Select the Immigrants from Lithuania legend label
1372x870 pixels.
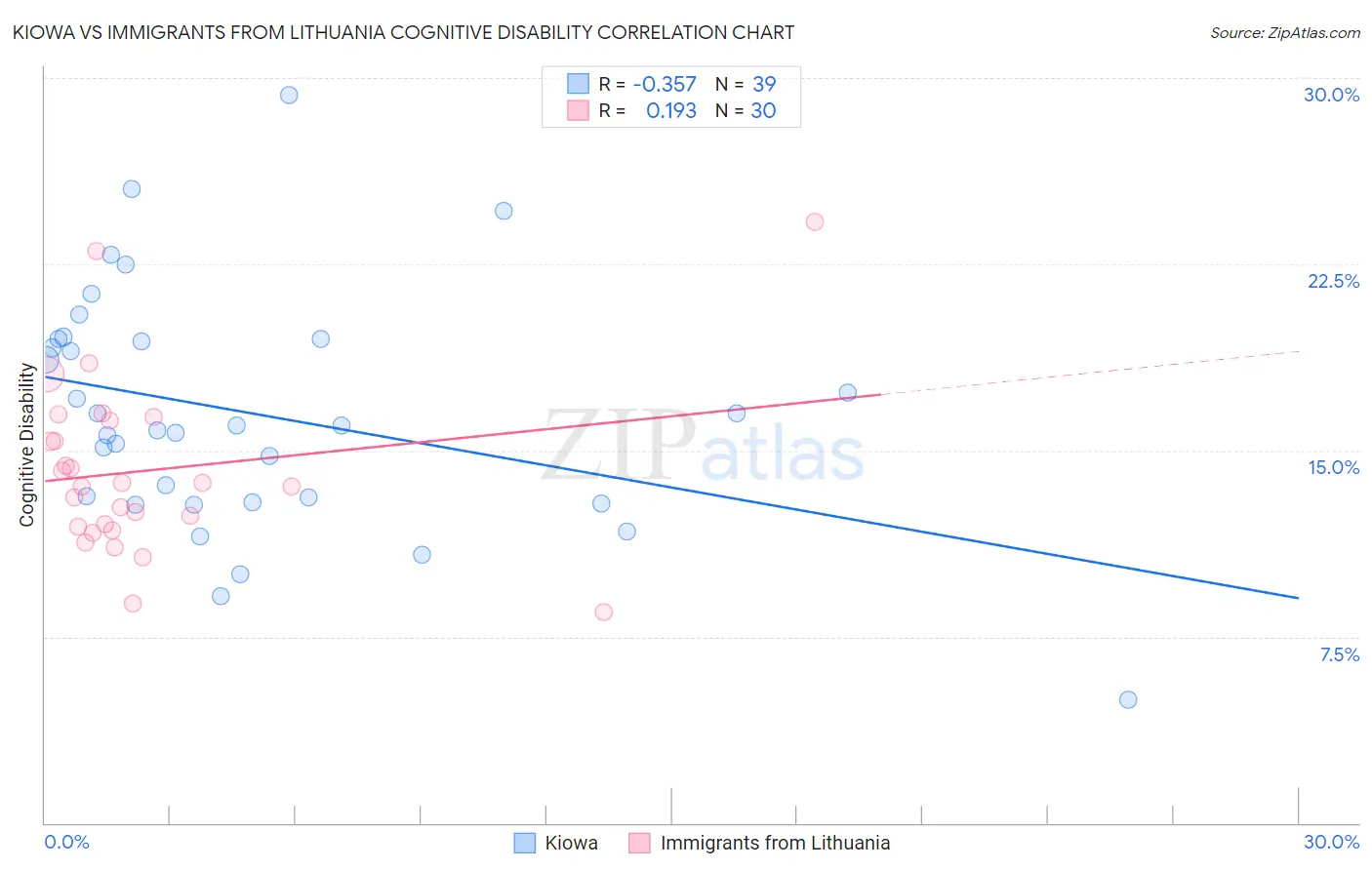tap(775, 843)
